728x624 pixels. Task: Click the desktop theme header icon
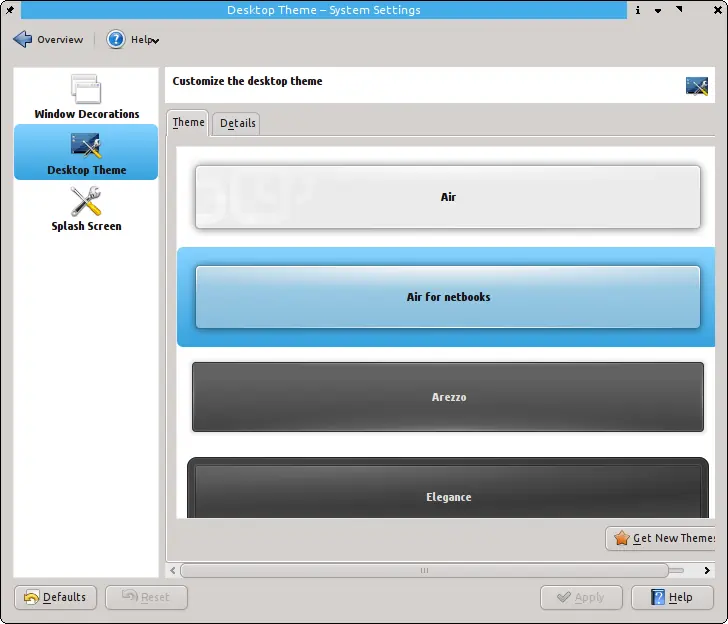tap(697, 86)
